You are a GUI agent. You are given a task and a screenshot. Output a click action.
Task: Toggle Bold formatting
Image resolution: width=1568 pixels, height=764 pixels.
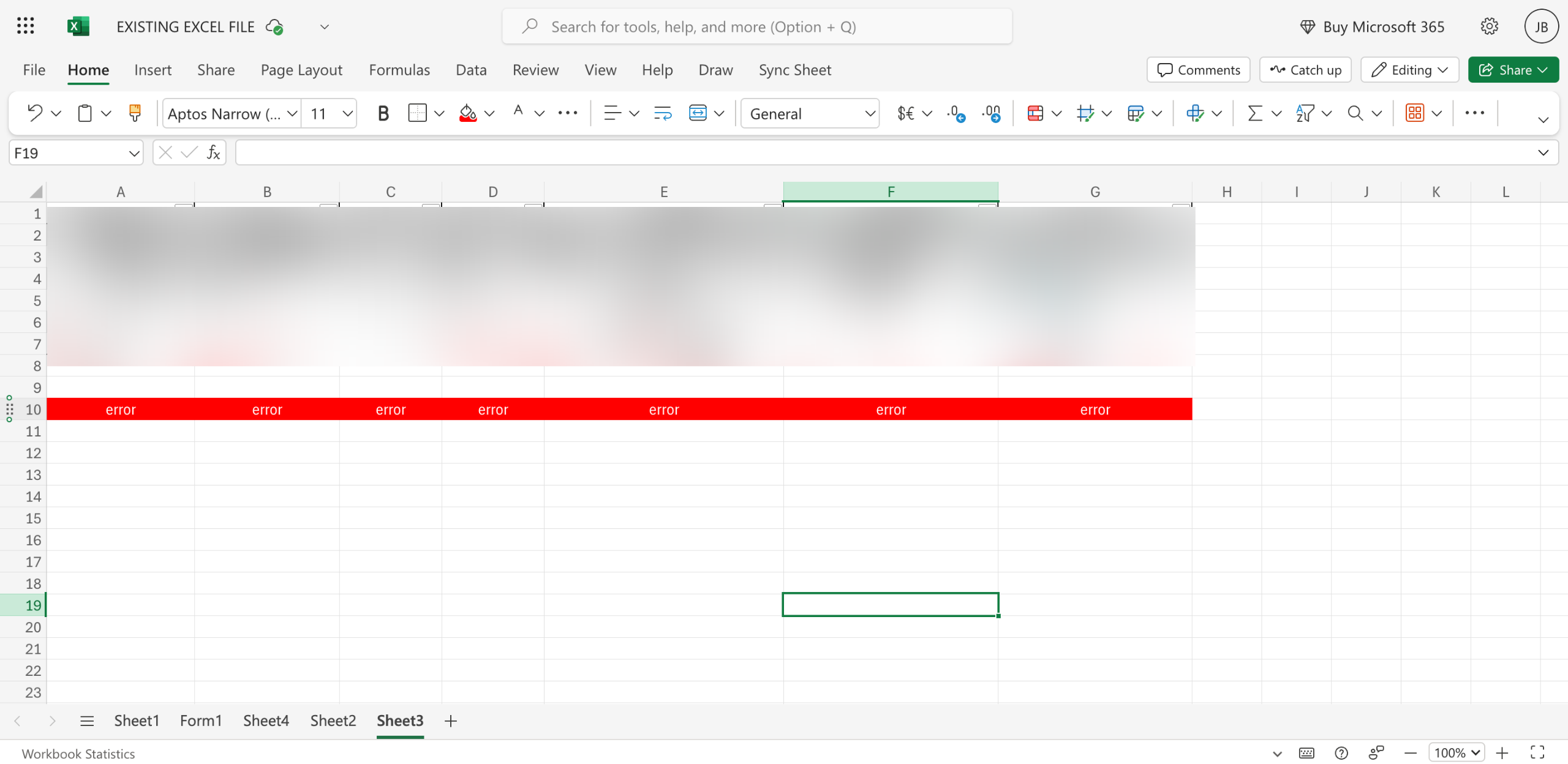click(x=383, y=113)
